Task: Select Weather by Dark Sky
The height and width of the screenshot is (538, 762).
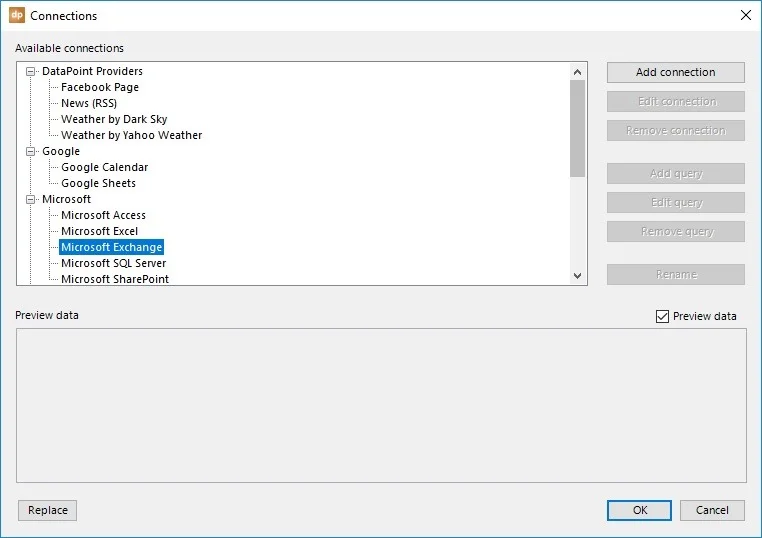Action: [x=114, y=120]
